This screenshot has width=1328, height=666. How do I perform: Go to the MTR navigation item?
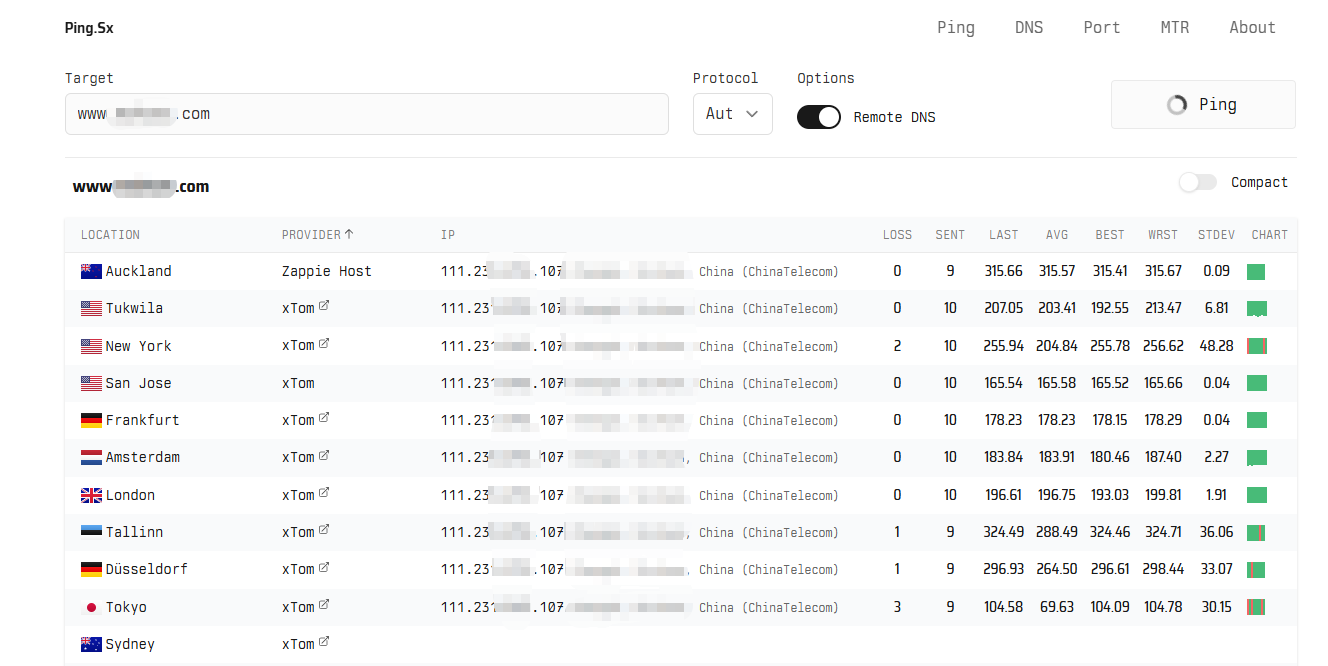click(1175, 27)
